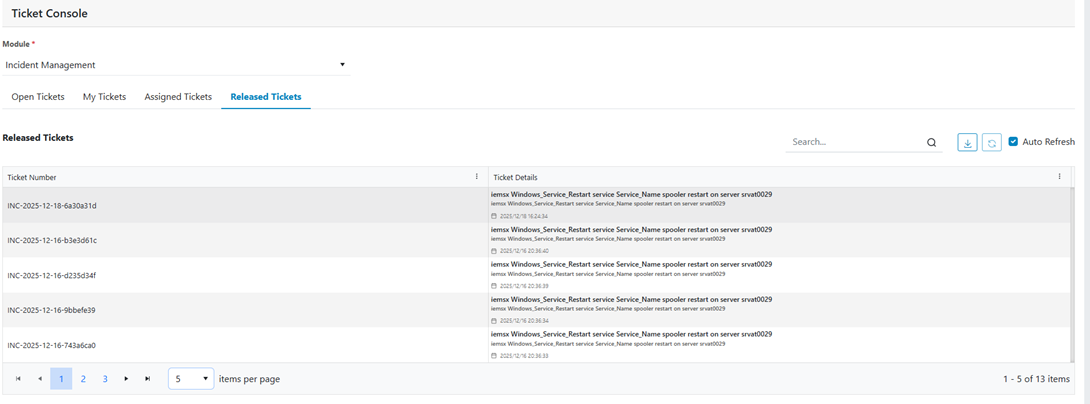Open ticket INC-2025-12-18-6a30a31d
1090x404 pixels.
click(x=52, y=206)
